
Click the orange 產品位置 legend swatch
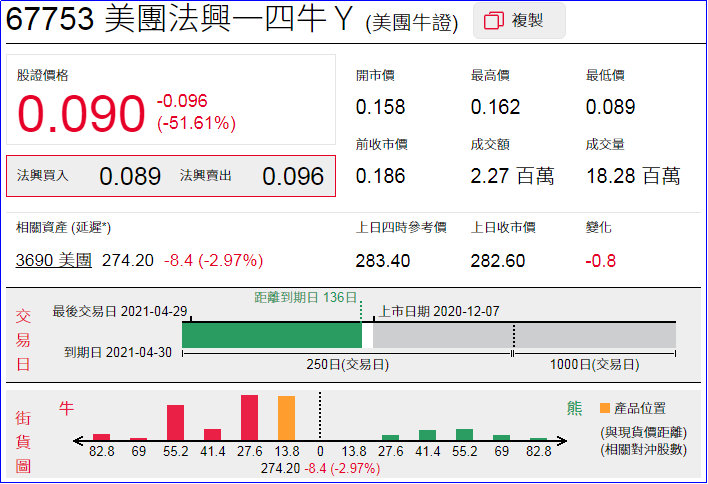click(605, 408)
